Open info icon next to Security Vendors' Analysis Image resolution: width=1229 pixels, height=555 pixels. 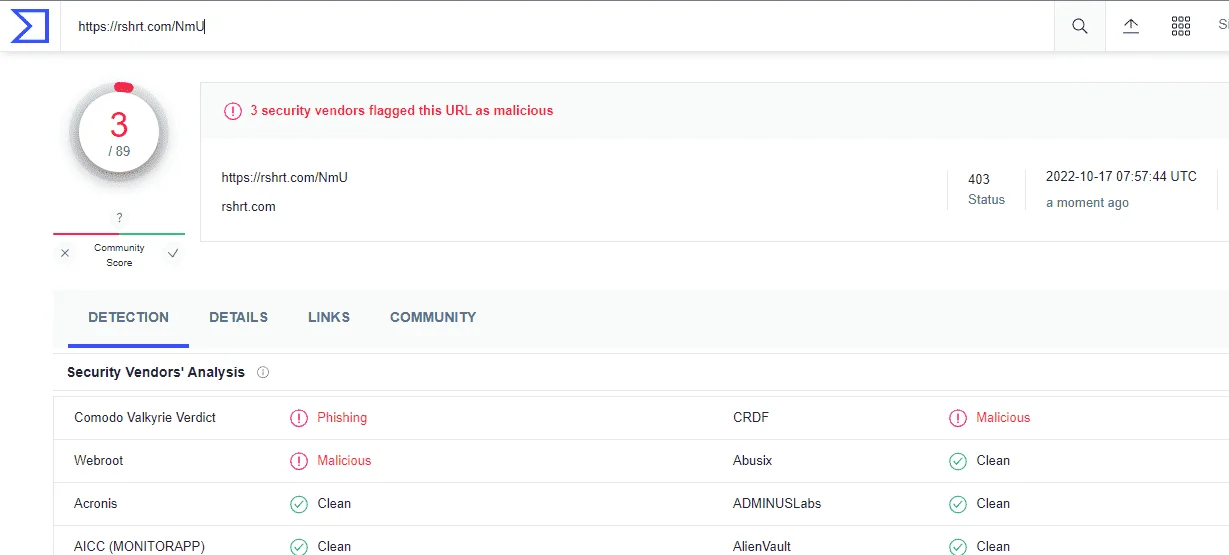click(263, 372)
